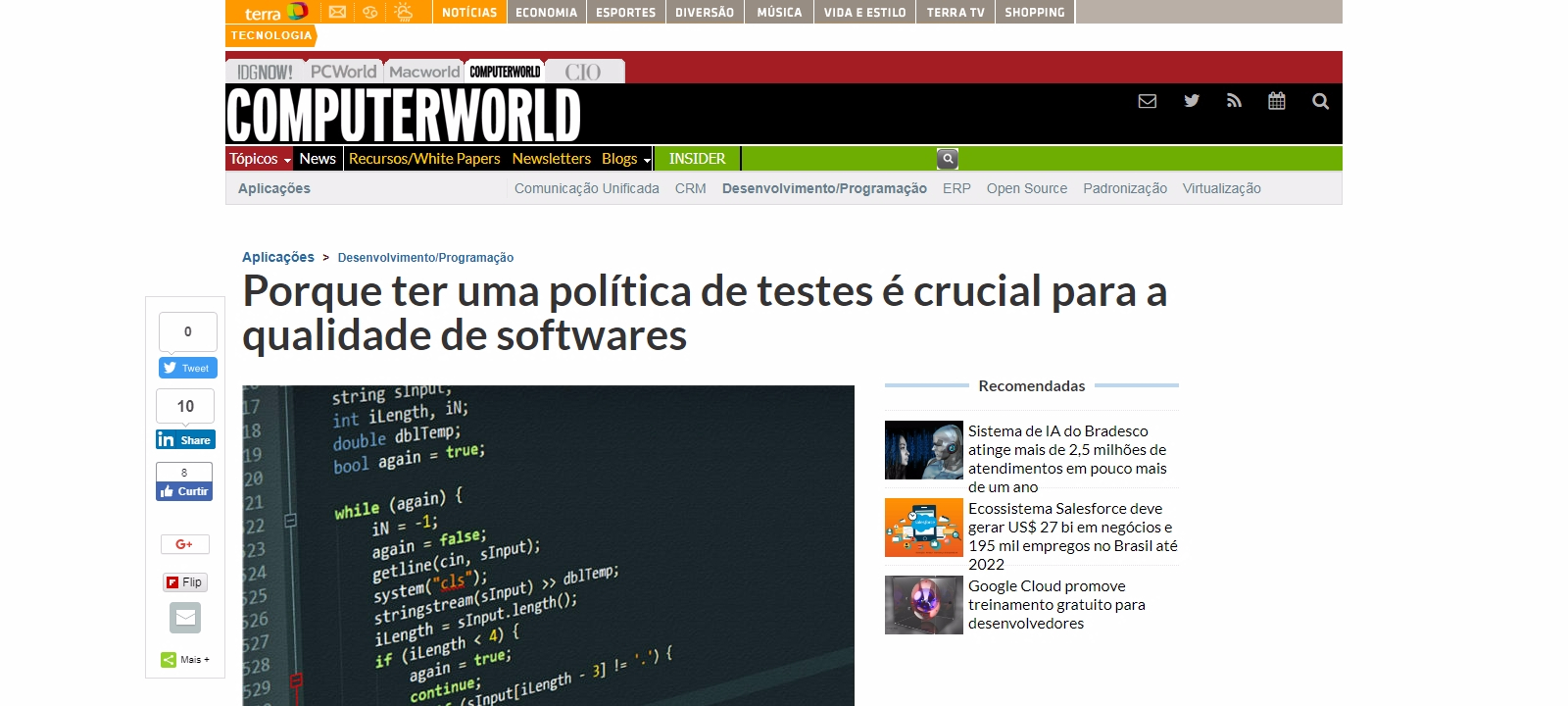1568x706 pixels.
Task: Open Terra NOTÍCIAS tab
Action: 469,12
